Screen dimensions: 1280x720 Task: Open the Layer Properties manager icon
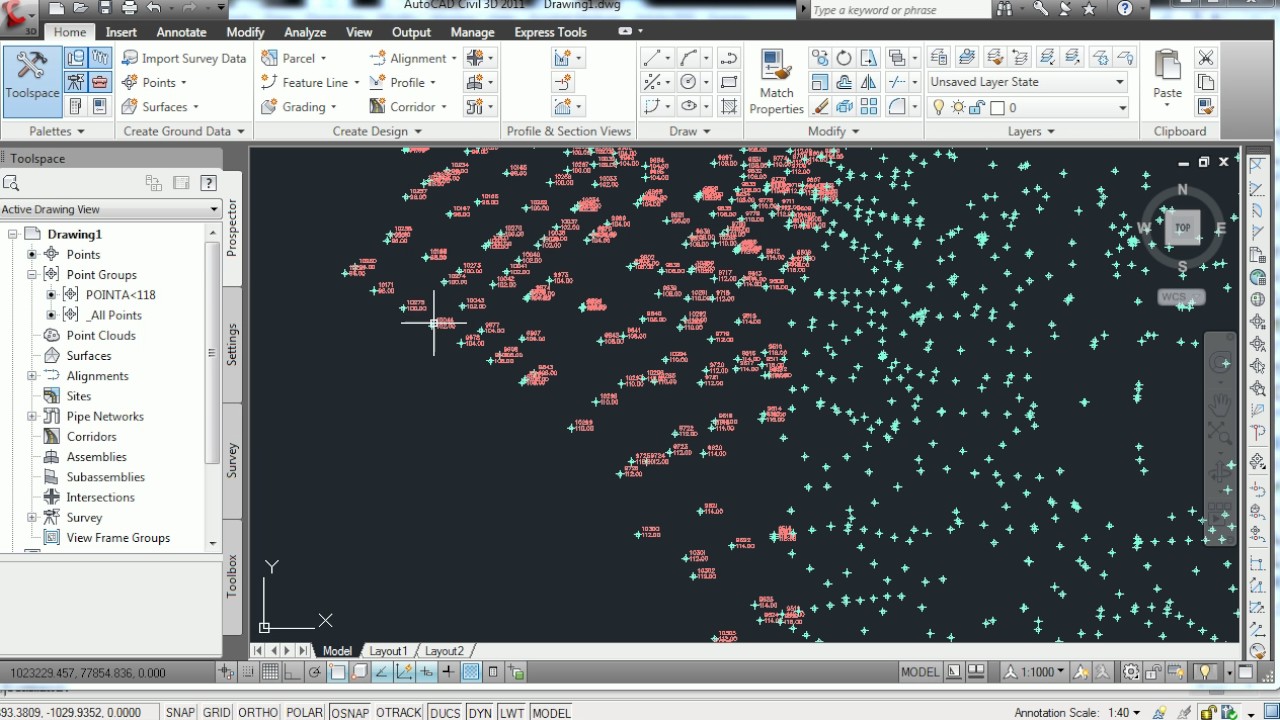[938, 58]
